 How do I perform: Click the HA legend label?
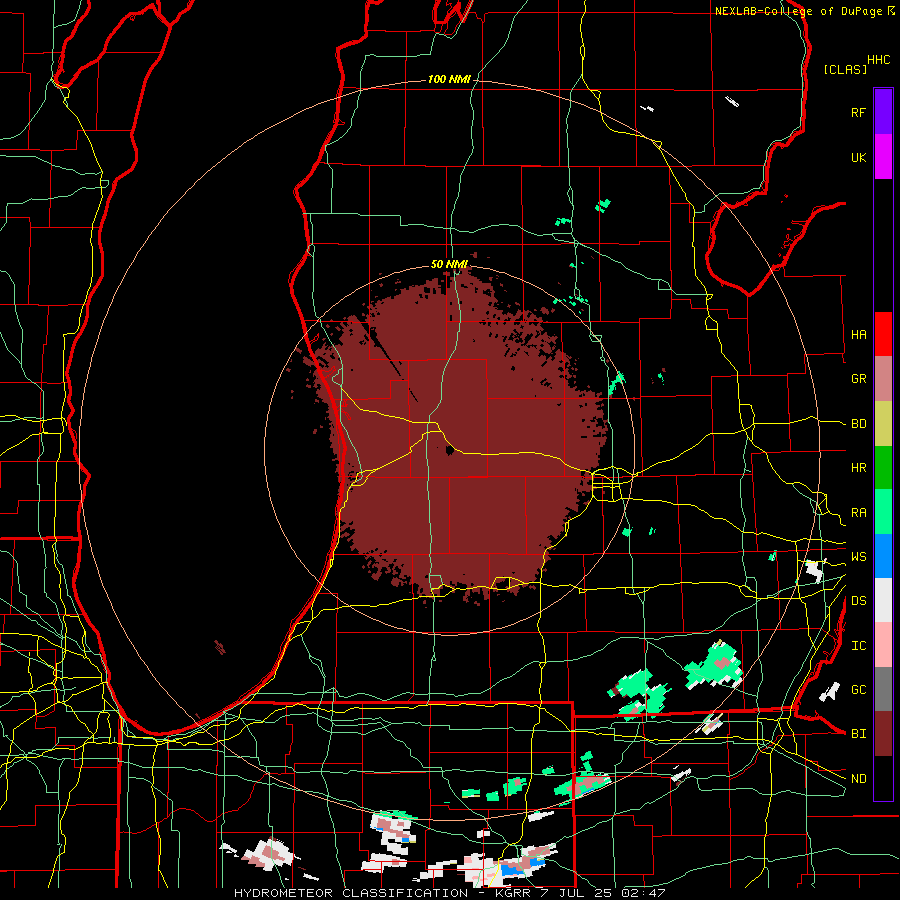coord(858,335)
